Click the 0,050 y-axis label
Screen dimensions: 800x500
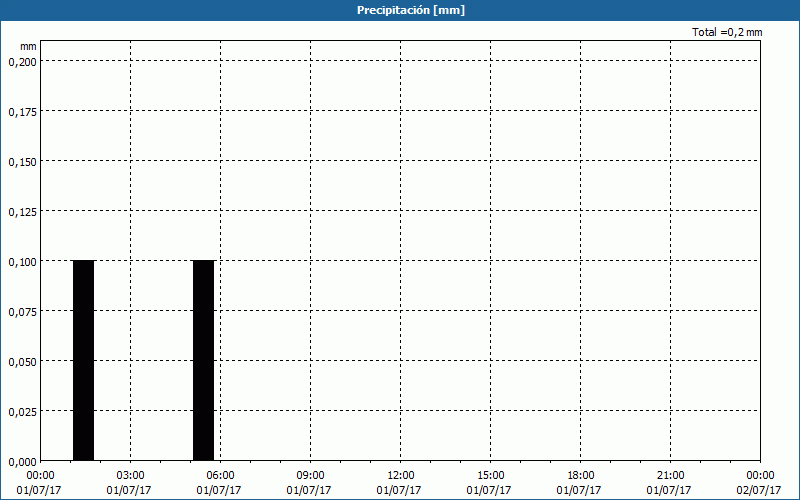pos(23,362)
